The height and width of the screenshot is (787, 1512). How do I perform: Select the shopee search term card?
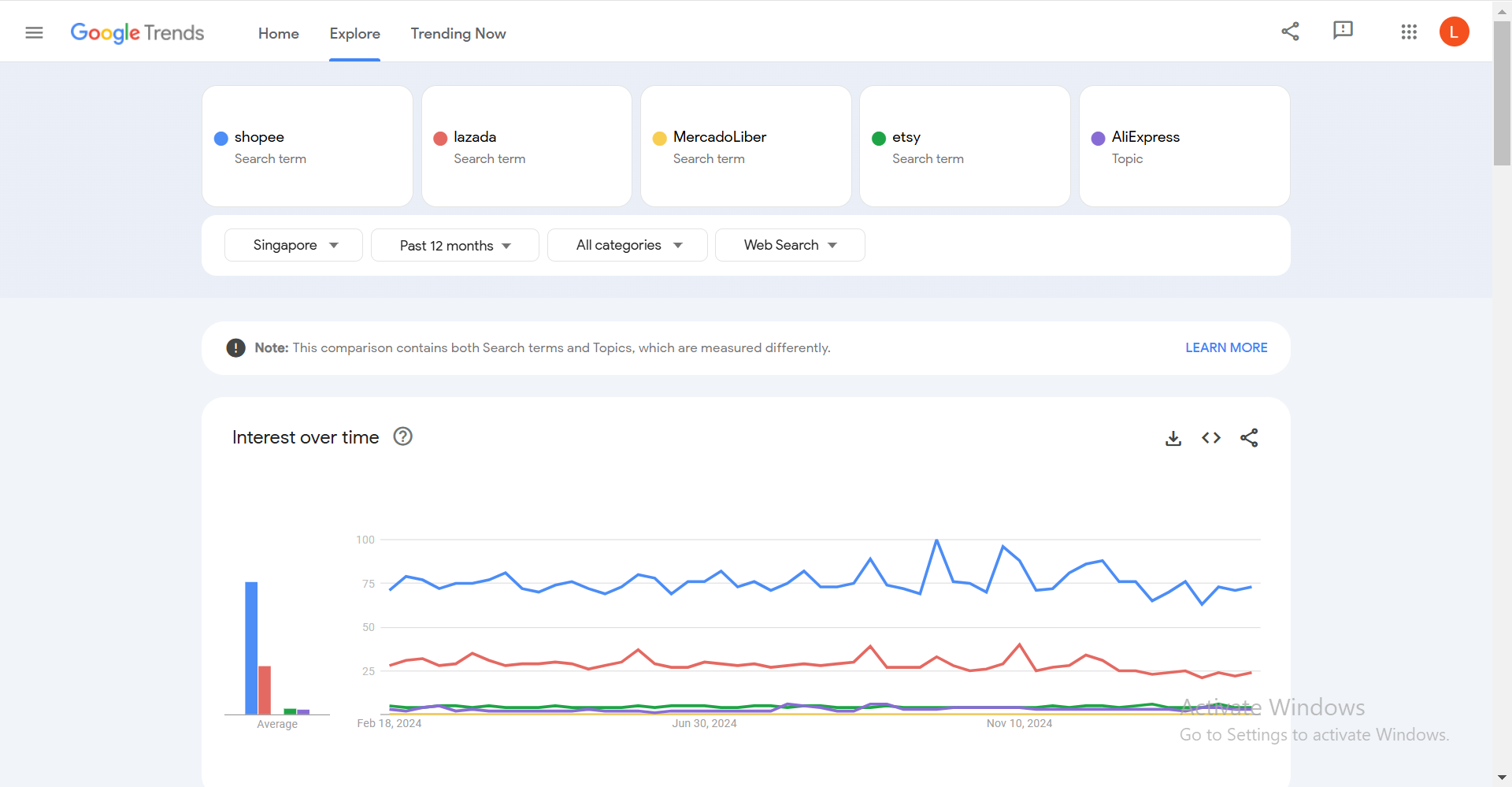tap(307, 147)
